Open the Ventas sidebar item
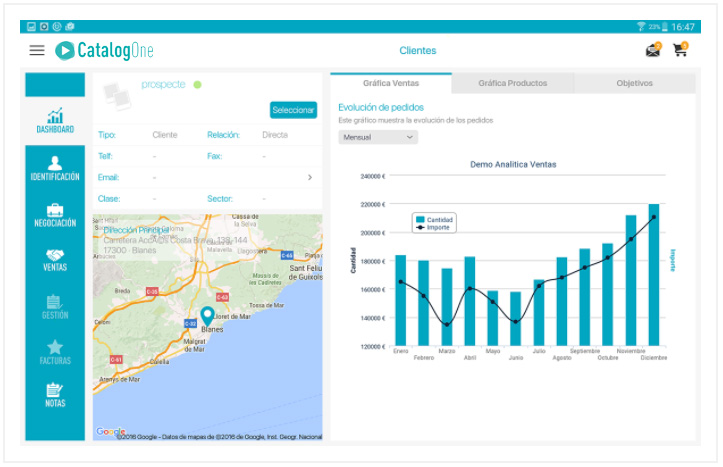The height and width of the screenshot is (467, 723). click(x=55, y=260)
